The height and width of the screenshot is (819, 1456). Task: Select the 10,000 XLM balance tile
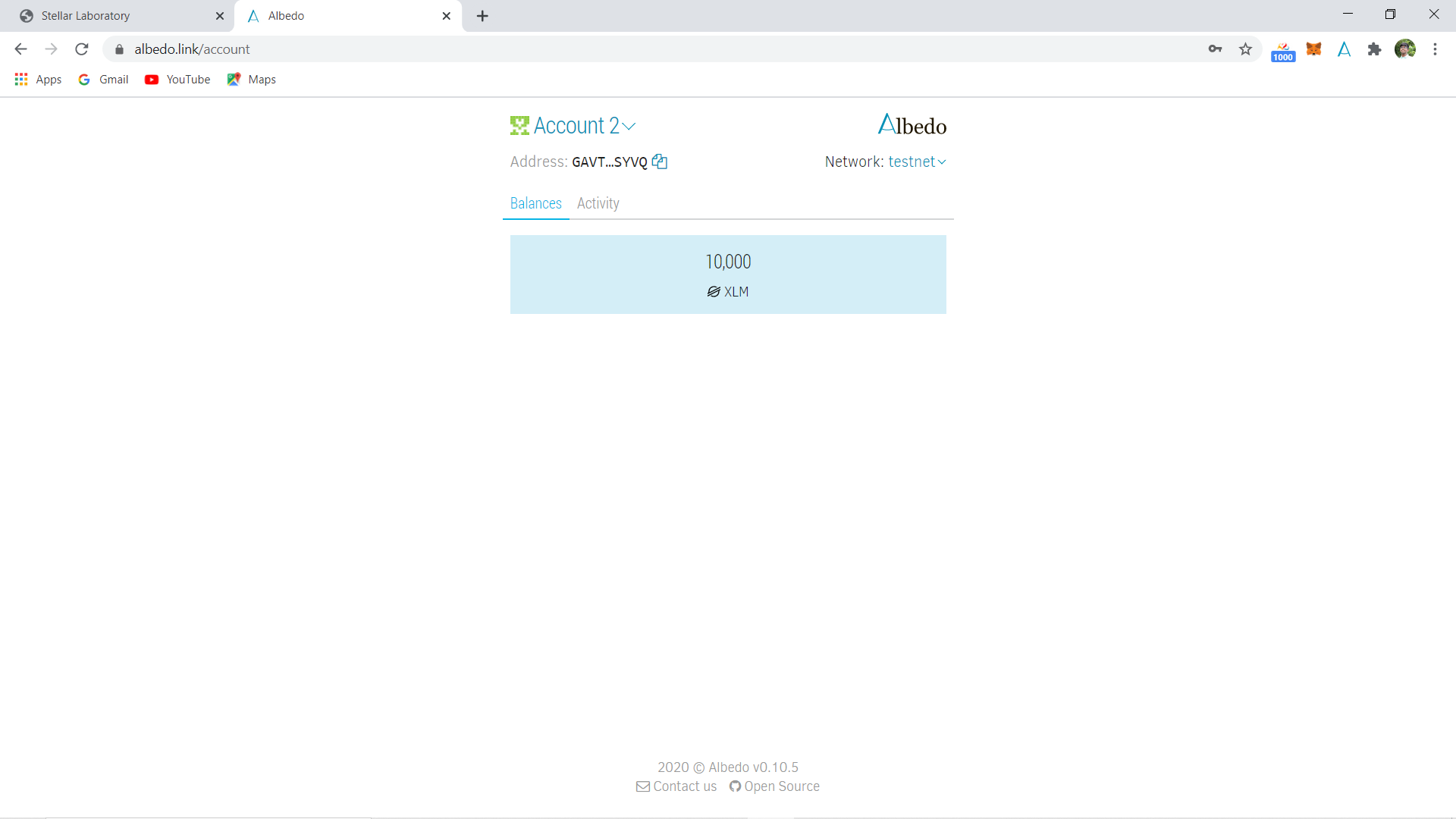(x=728, y=275)
